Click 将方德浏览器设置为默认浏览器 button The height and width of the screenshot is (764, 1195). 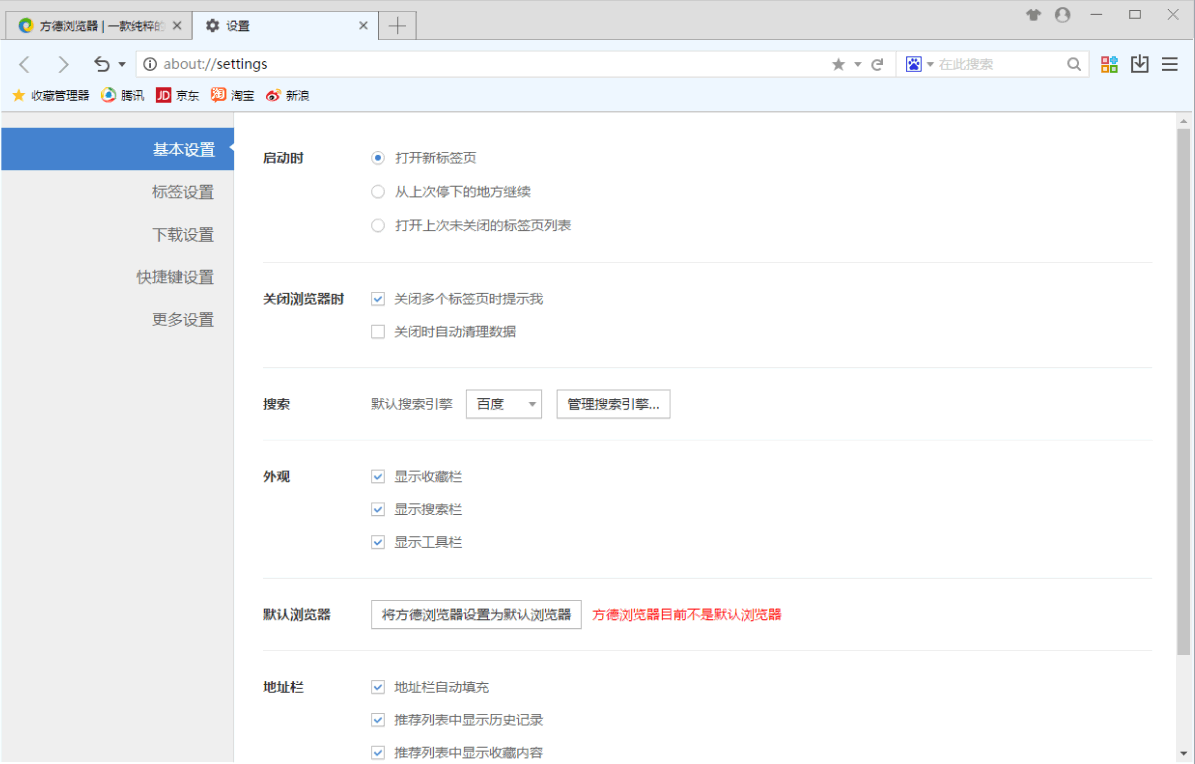[x=476, y=615]
